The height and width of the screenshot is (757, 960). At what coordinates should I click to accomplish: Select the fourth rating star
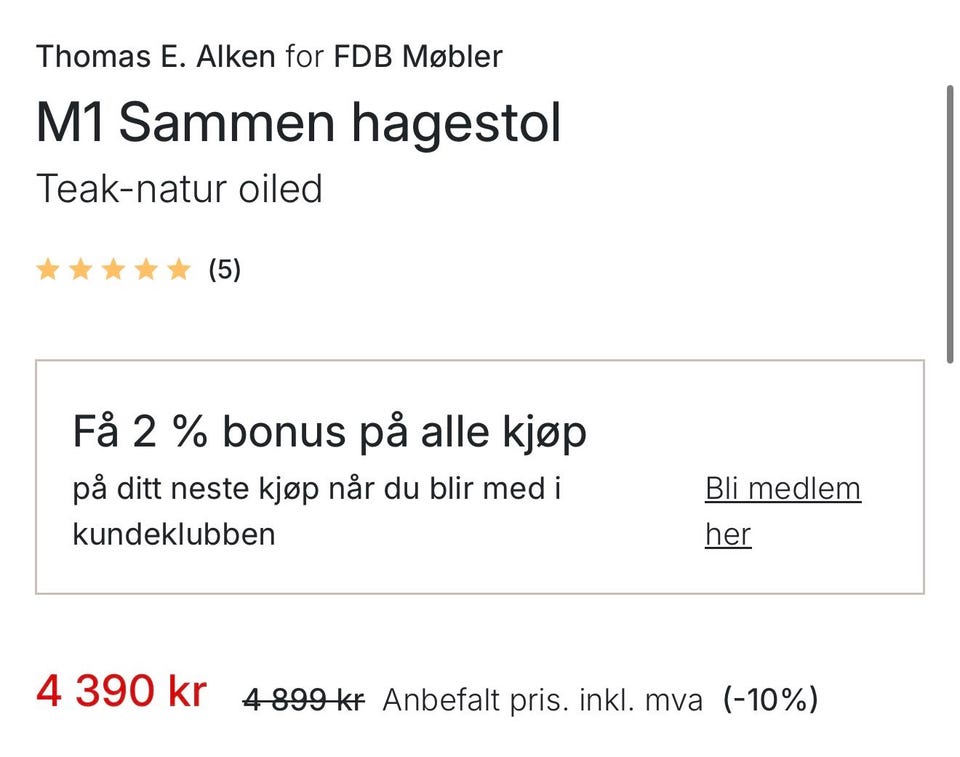point(147,268)
